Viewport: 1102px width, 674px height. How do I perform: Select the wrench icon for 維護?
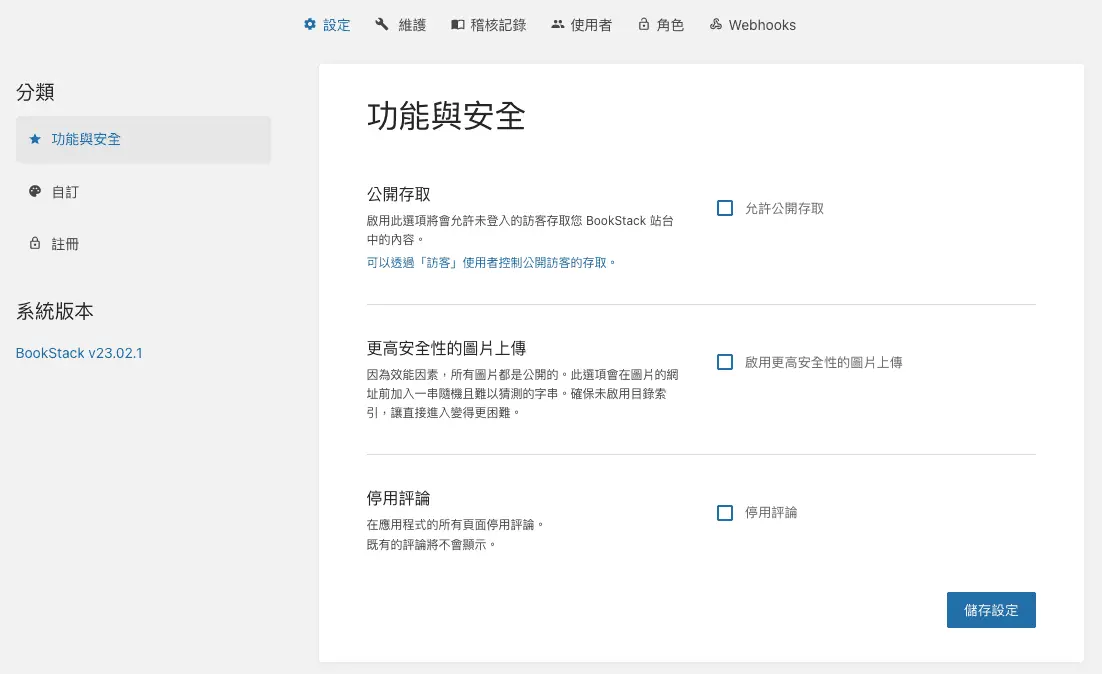click(381, 24)
